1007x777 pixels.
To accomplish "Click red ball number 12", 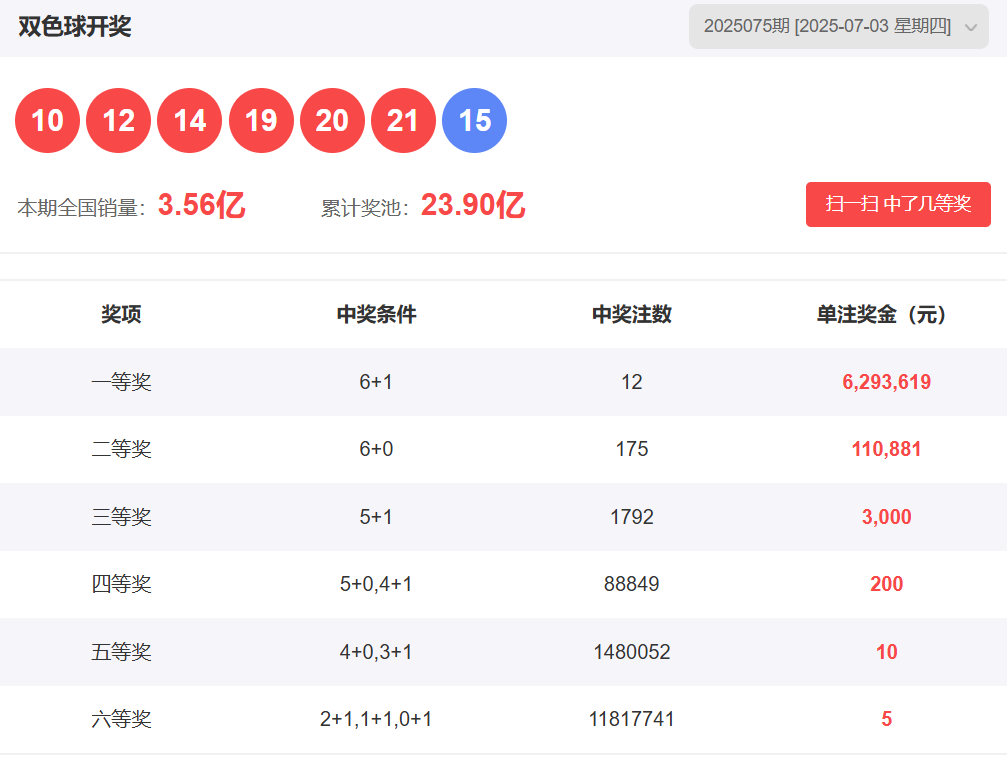I will (119, 121).
